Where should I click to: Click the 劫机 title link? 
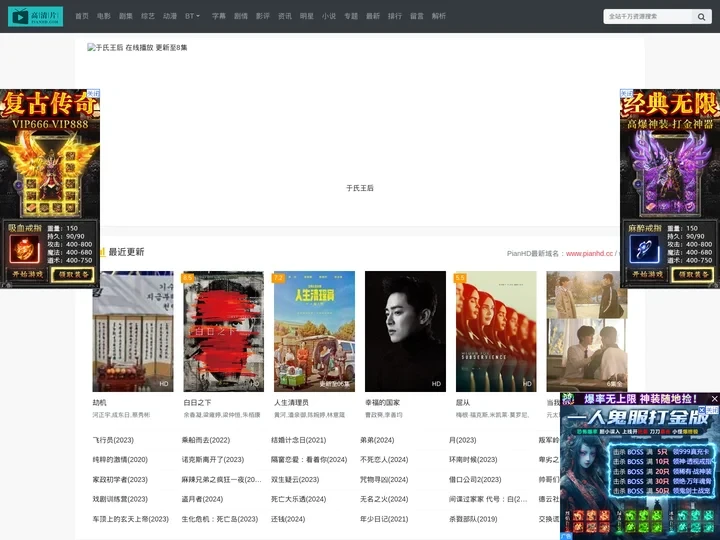coord(100,403)
